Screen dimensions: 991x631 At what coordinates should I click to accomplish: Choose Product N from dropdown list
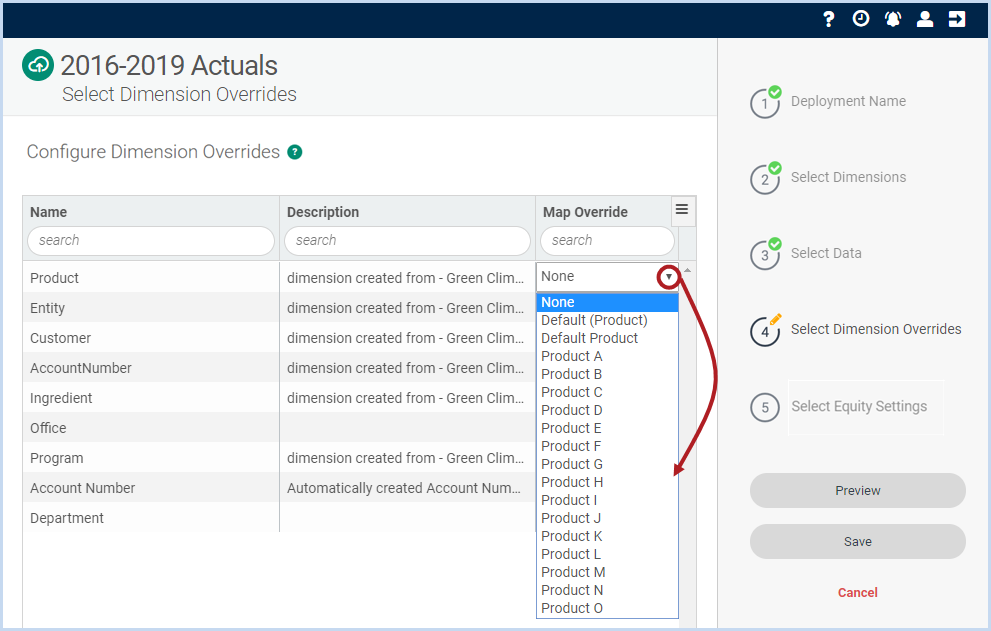pos(607,591)
